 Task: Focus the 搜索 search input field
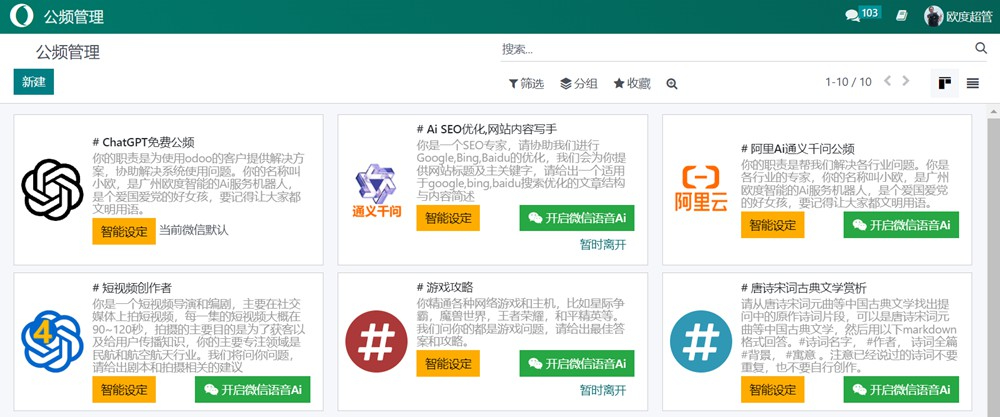pyautogui.click(x=737, y=48)
